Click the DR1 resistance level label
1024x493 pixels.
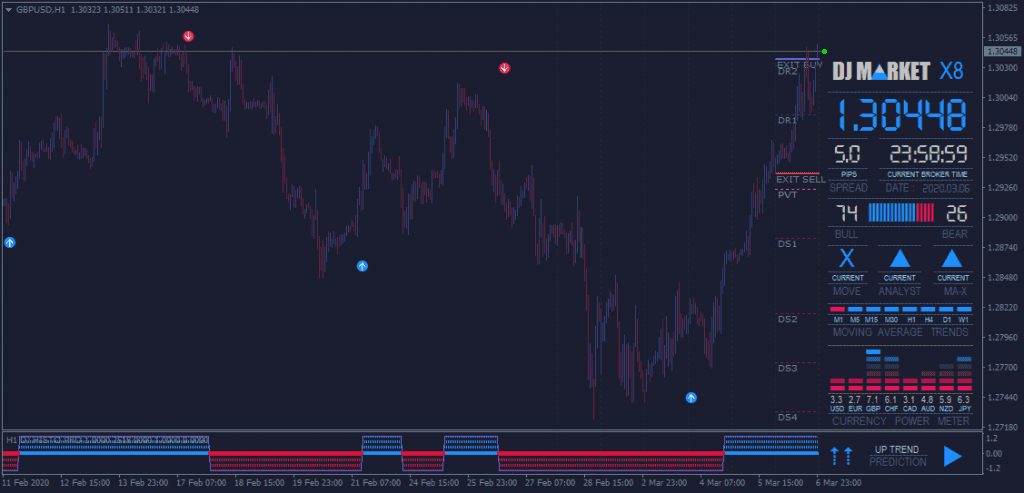coord(787,121)
